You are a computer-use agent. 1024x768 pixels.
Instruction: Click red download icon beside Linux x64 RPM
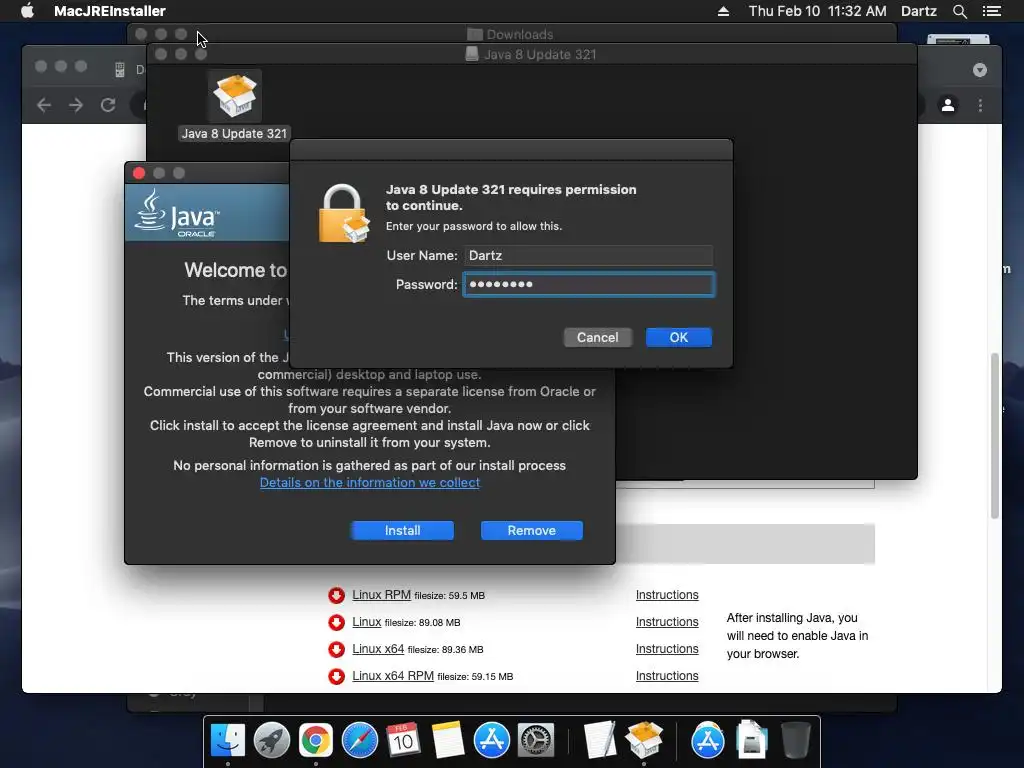(x=336, y=676)
